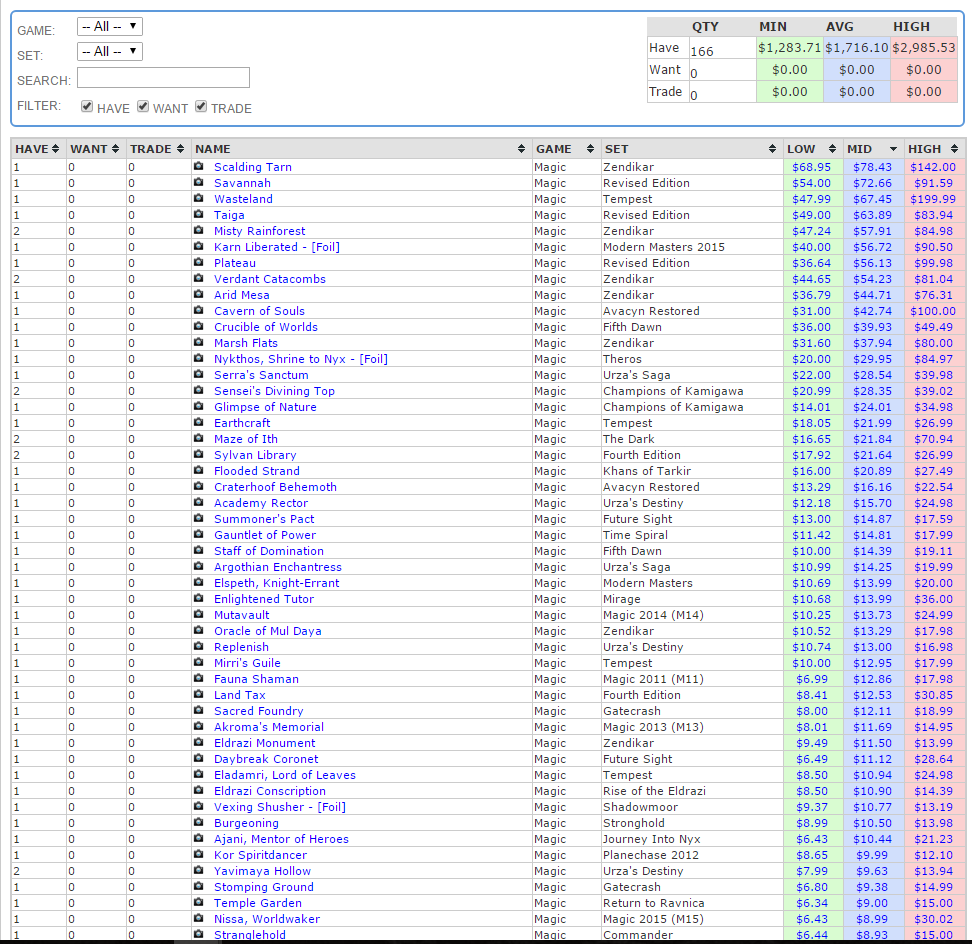Click the camera icon beside Sacred Foundry
Screen dimensions: 972x944
point(198,710)
